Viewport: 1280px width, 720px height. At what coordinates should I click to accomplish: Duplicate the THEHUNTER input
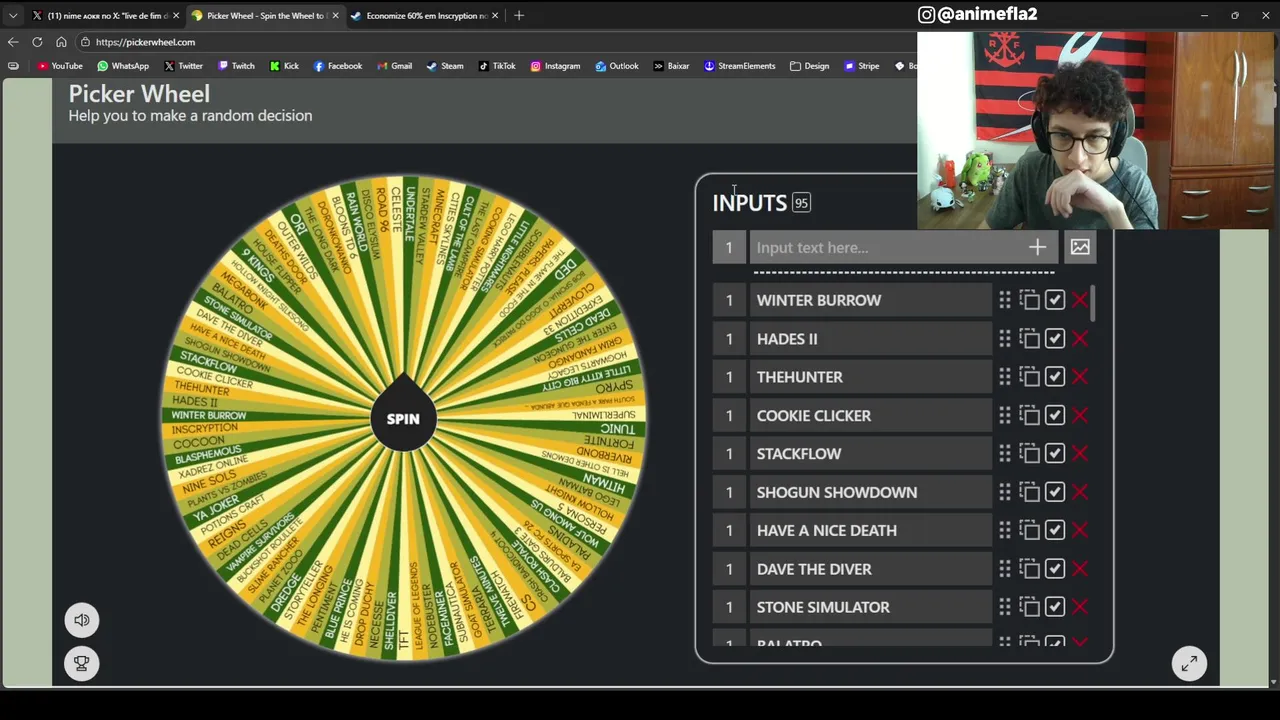click(1030, 377)
